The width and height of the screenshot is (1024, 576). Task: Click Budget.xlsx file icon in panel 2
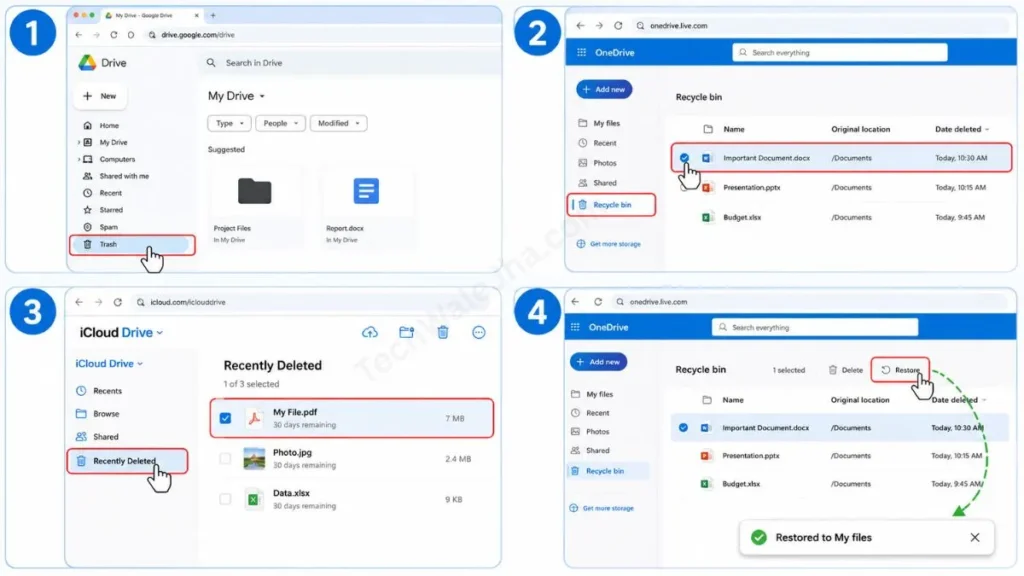706,217
